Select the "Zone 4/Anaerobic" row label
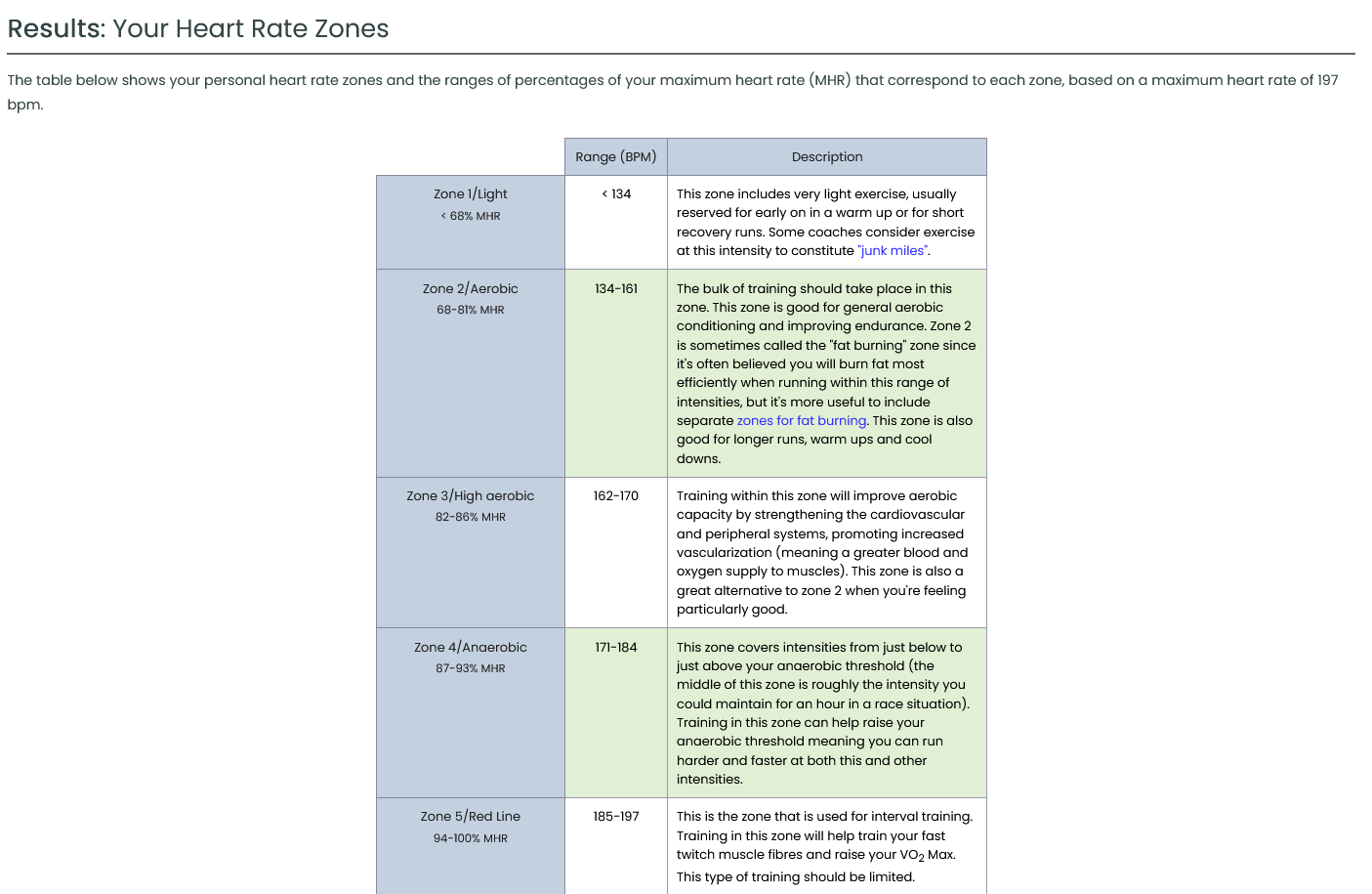The image size is (1372, 894). tap(471, 648)
